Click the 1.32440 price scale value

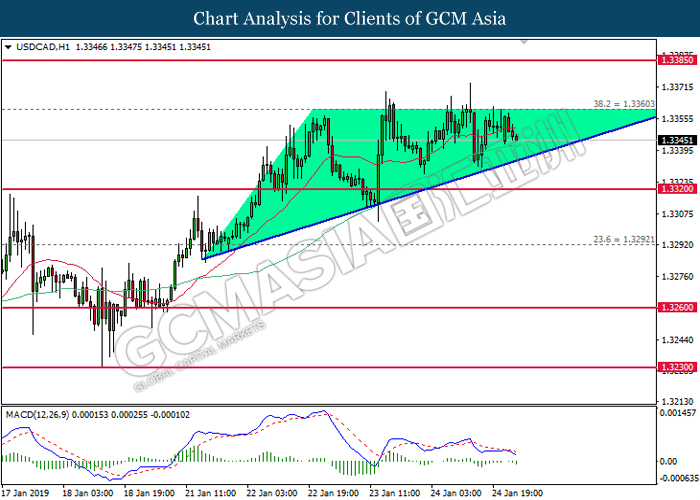point(678,340)
